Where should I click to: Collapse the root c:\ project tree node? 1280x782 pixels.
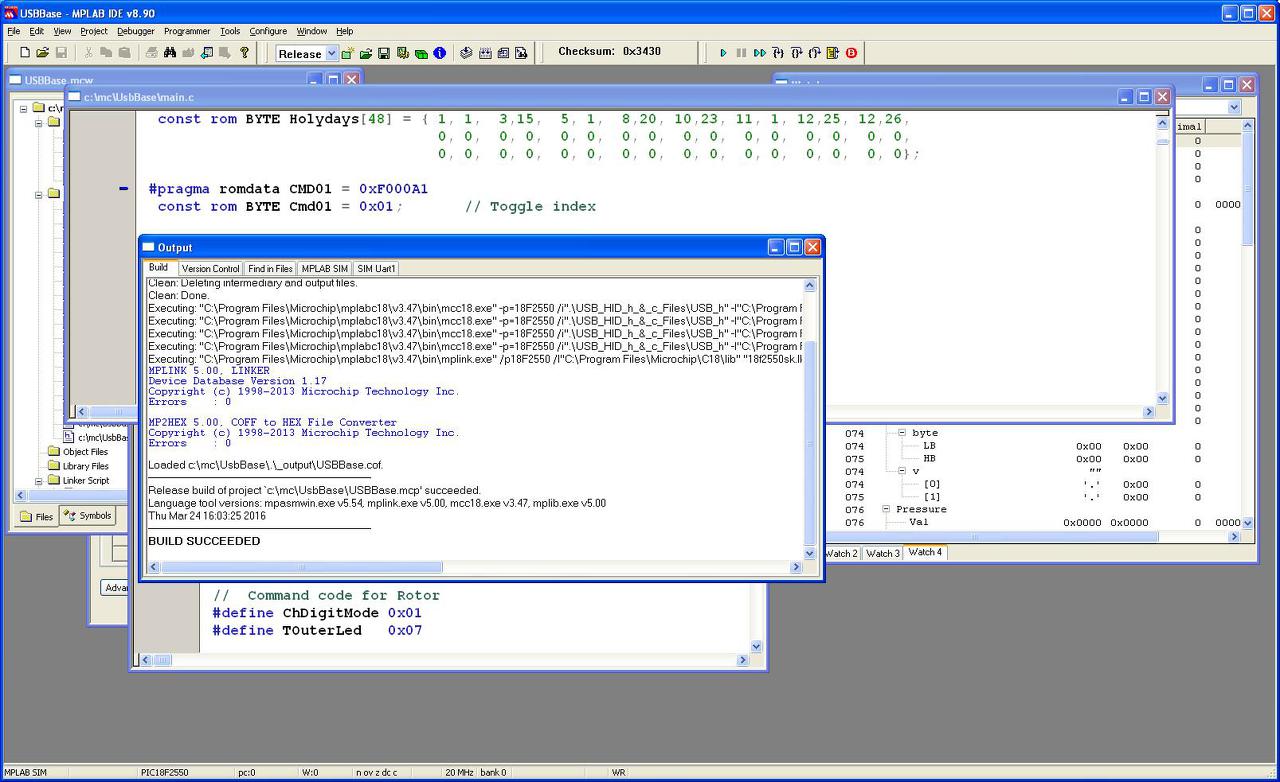[24, 108]
